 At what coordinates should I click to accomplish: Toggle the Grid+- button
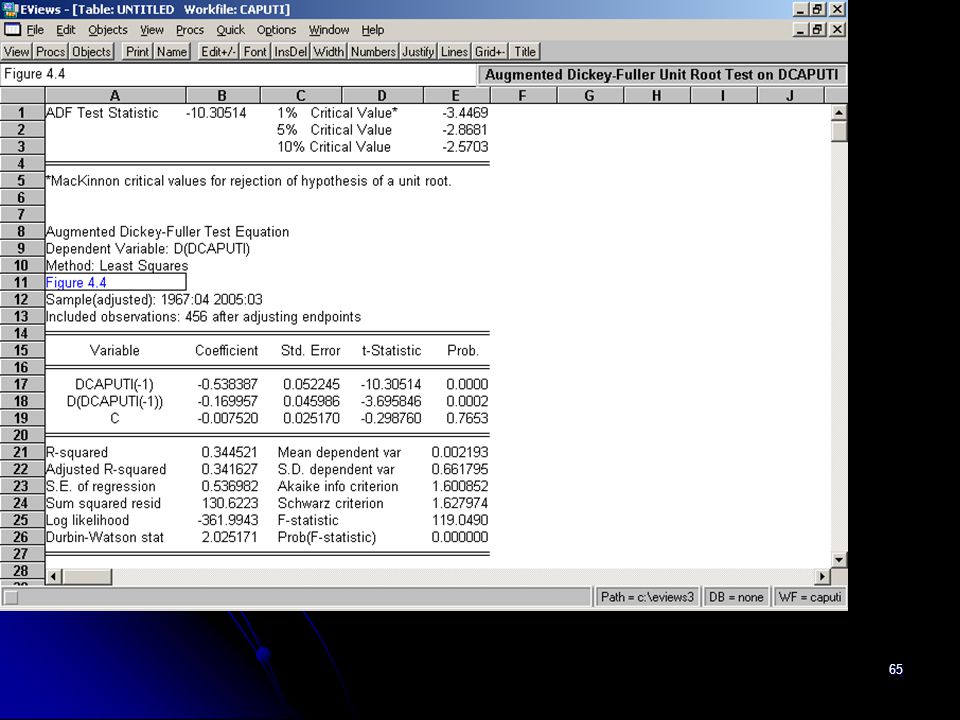pos(489,52)
